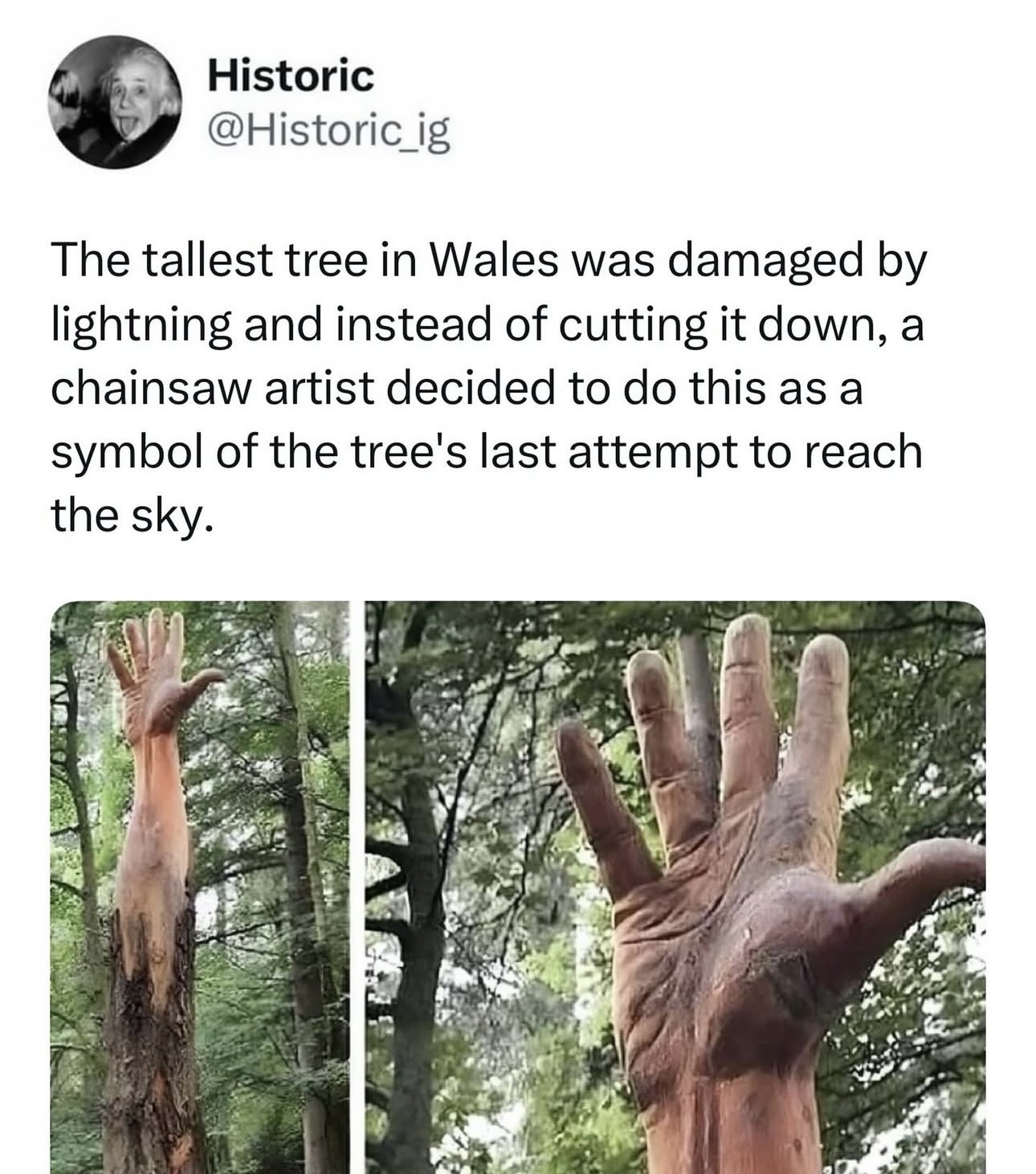This screenshot has width=1036, height=1174.
Task: Open the Historic display name
Action: tap(291, 77)
